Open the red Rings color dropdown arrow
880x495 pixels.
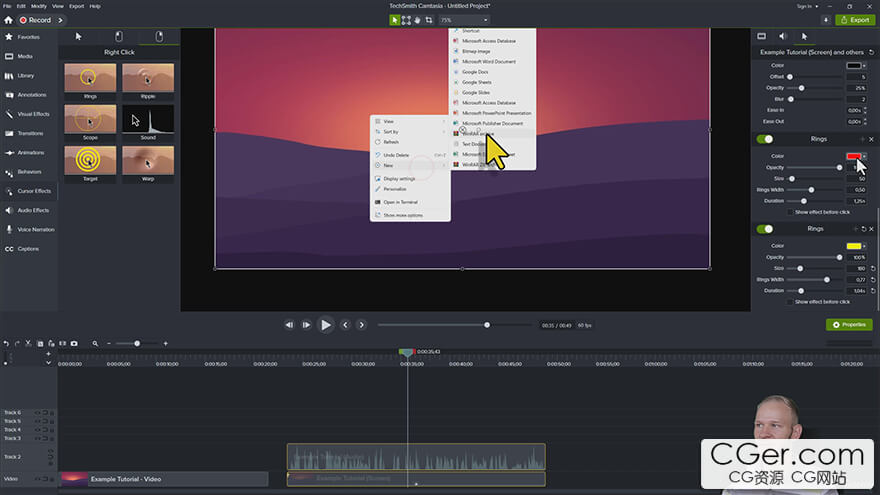click(x=864, y=156)
